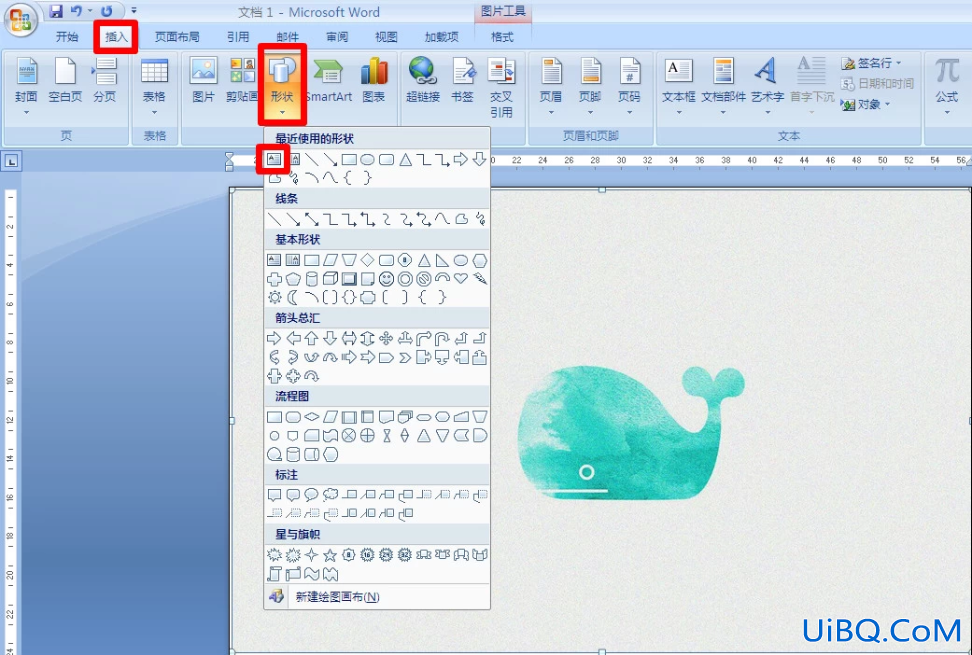Image resolution: width=972 pixels, height=655 pixels.
Task: Open the 公式 equation button
Action: click(x=947, y=87)
